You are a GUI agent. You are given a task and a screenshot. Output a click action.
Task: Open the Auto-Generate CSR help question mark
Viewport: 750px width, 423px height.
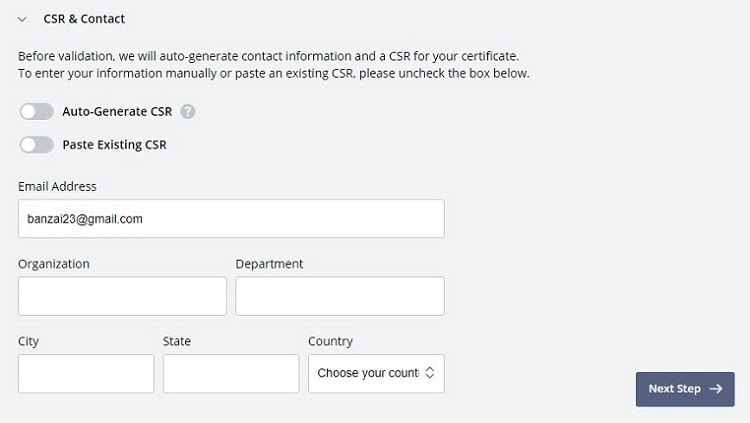coord(188,111)
